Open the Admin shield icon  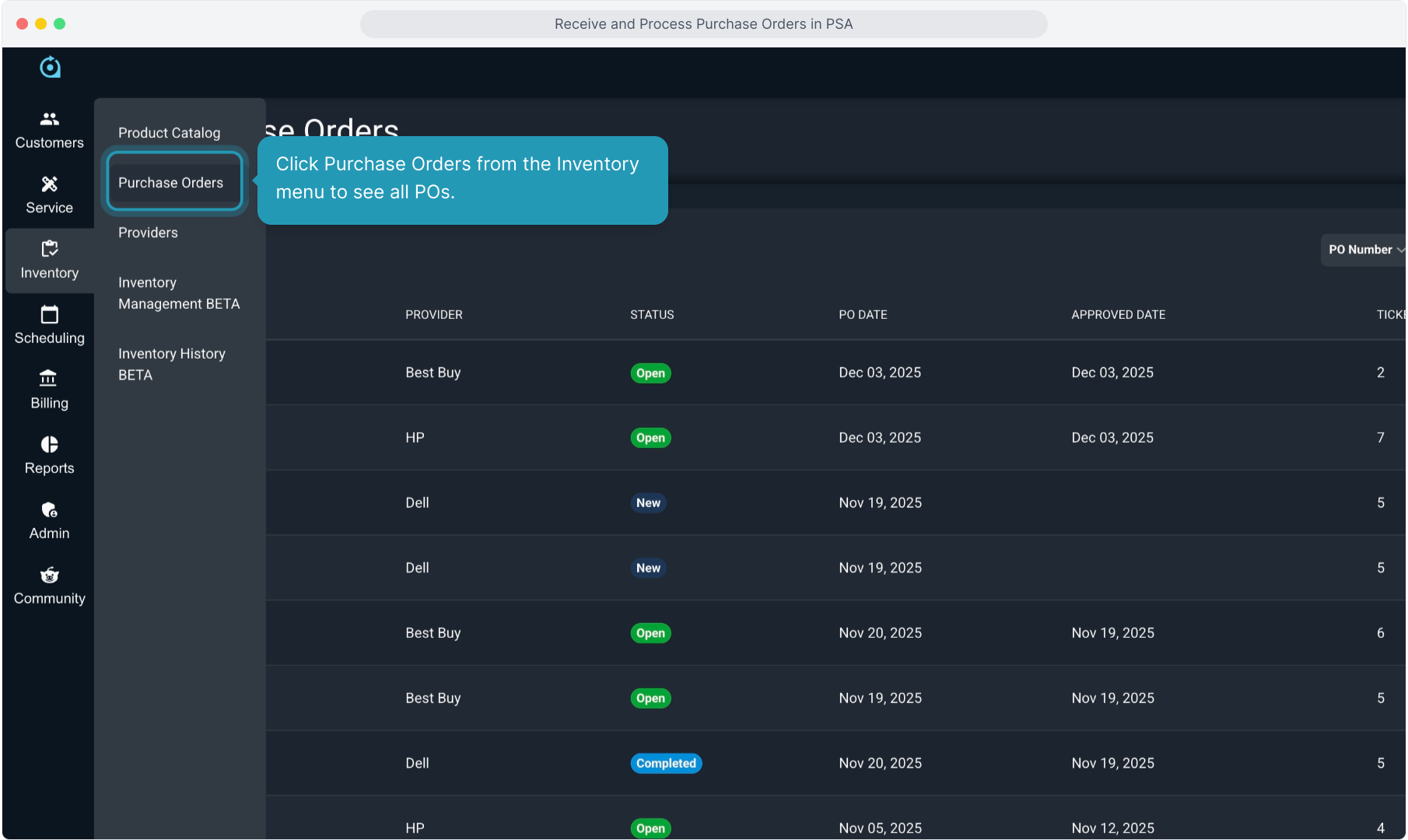50,509
